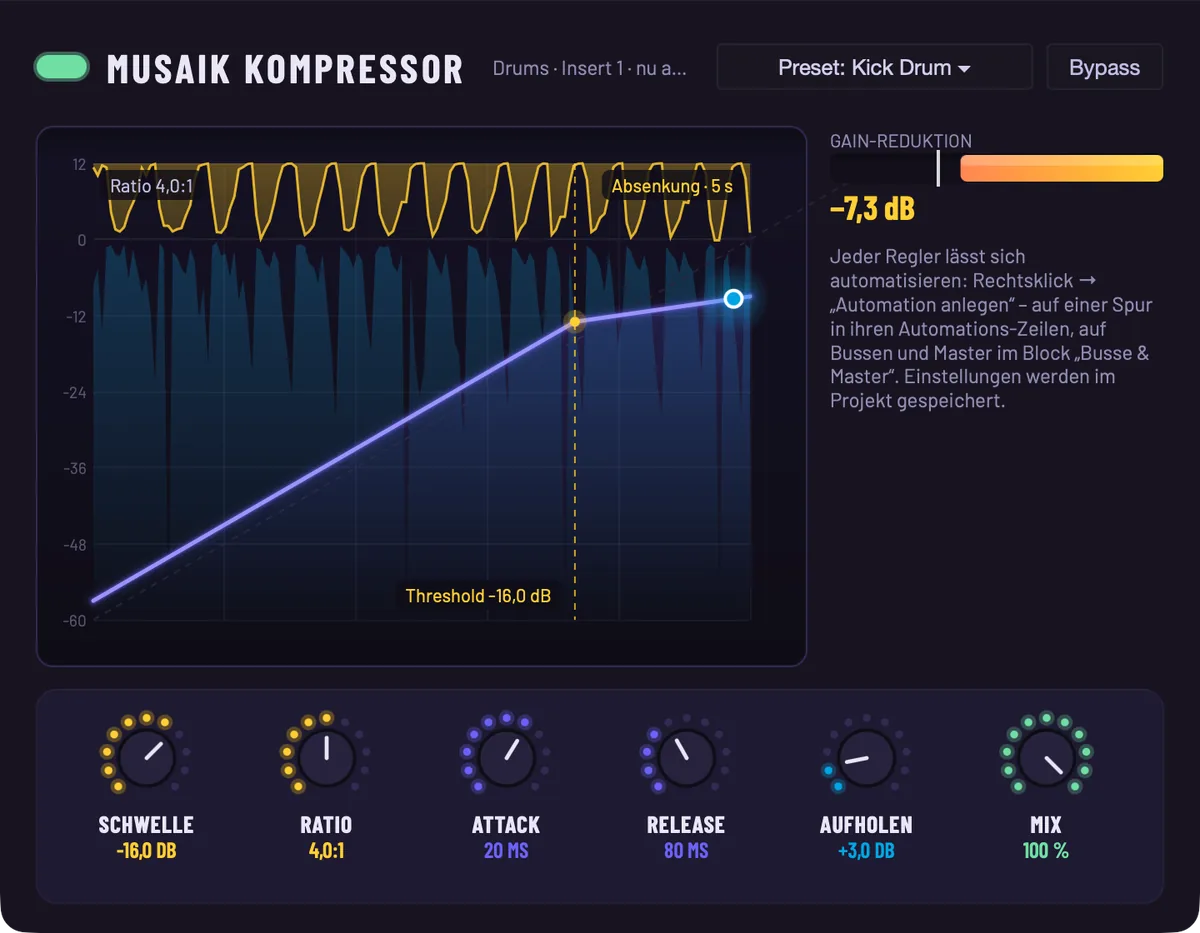Click the automation help paragraph text
The width and height of the screenshot is (1200, 933).
pos(990,329)
